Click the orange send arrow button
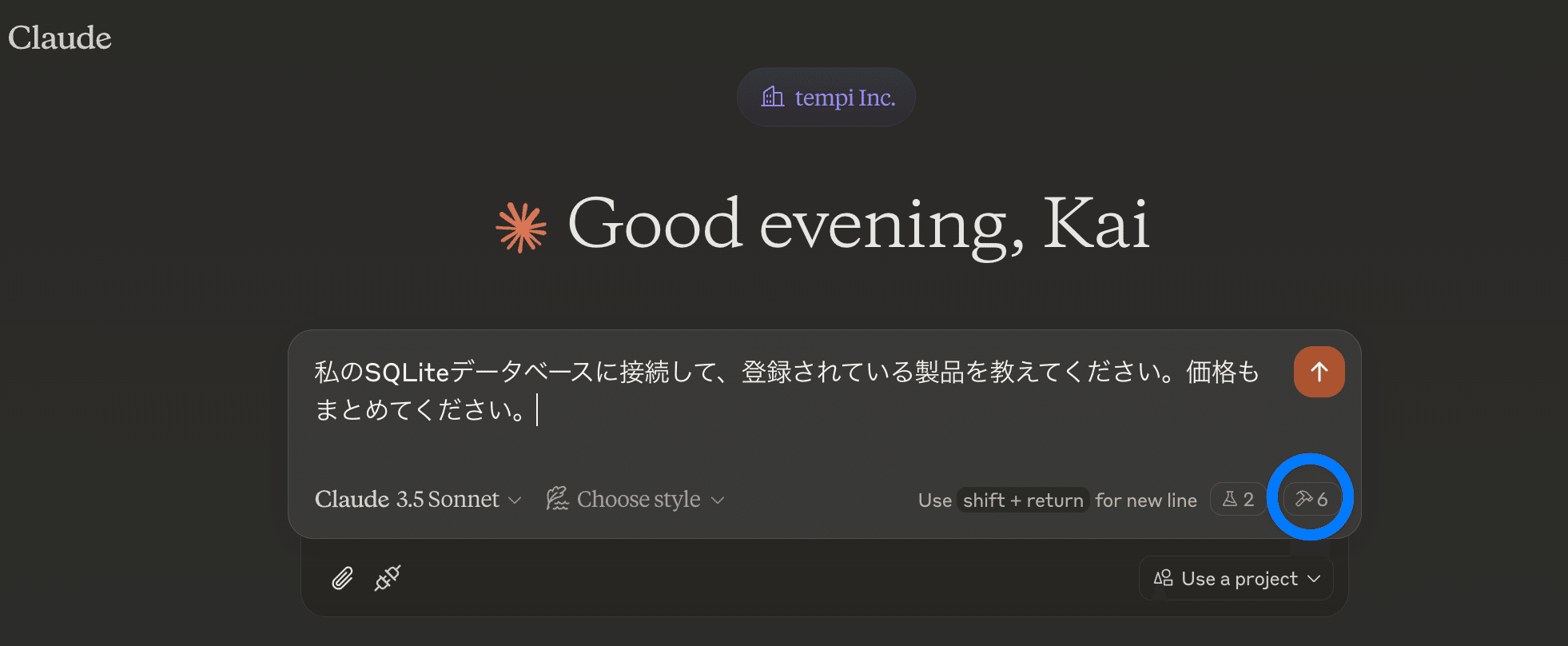This screenshot has height=646, width=1568. click(1319, 372)
